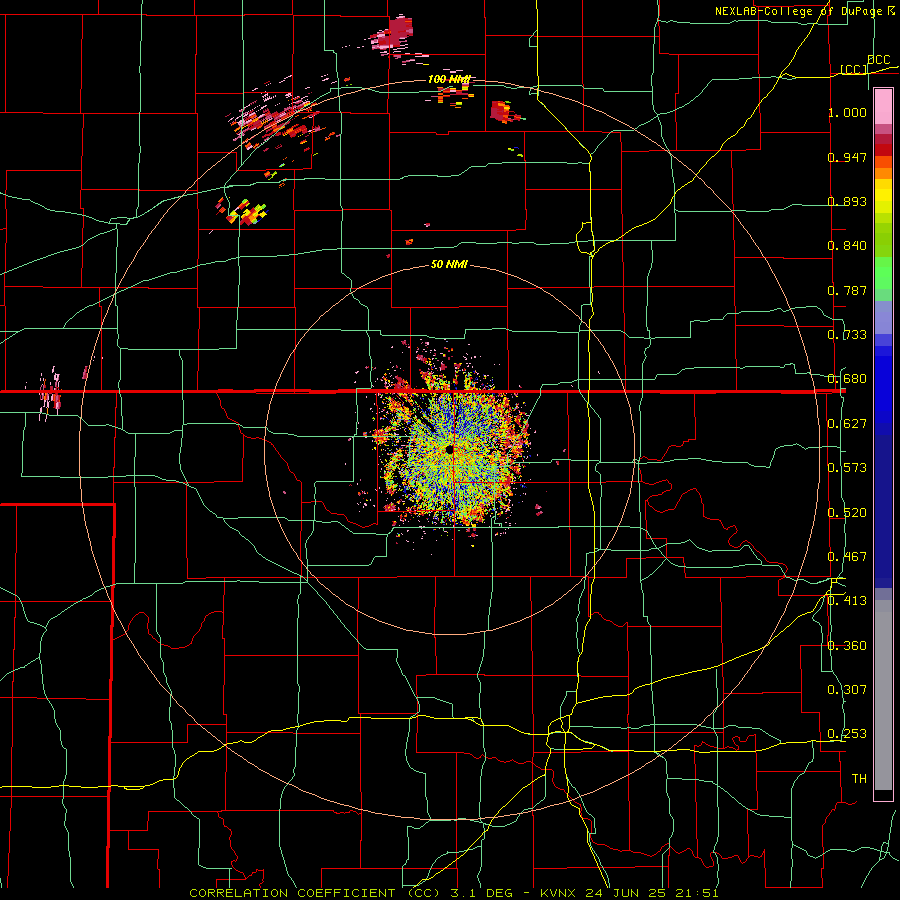The image size is (900, 900).
Task: Select the 0.627 scale value
Action: (x=847, y=424)
